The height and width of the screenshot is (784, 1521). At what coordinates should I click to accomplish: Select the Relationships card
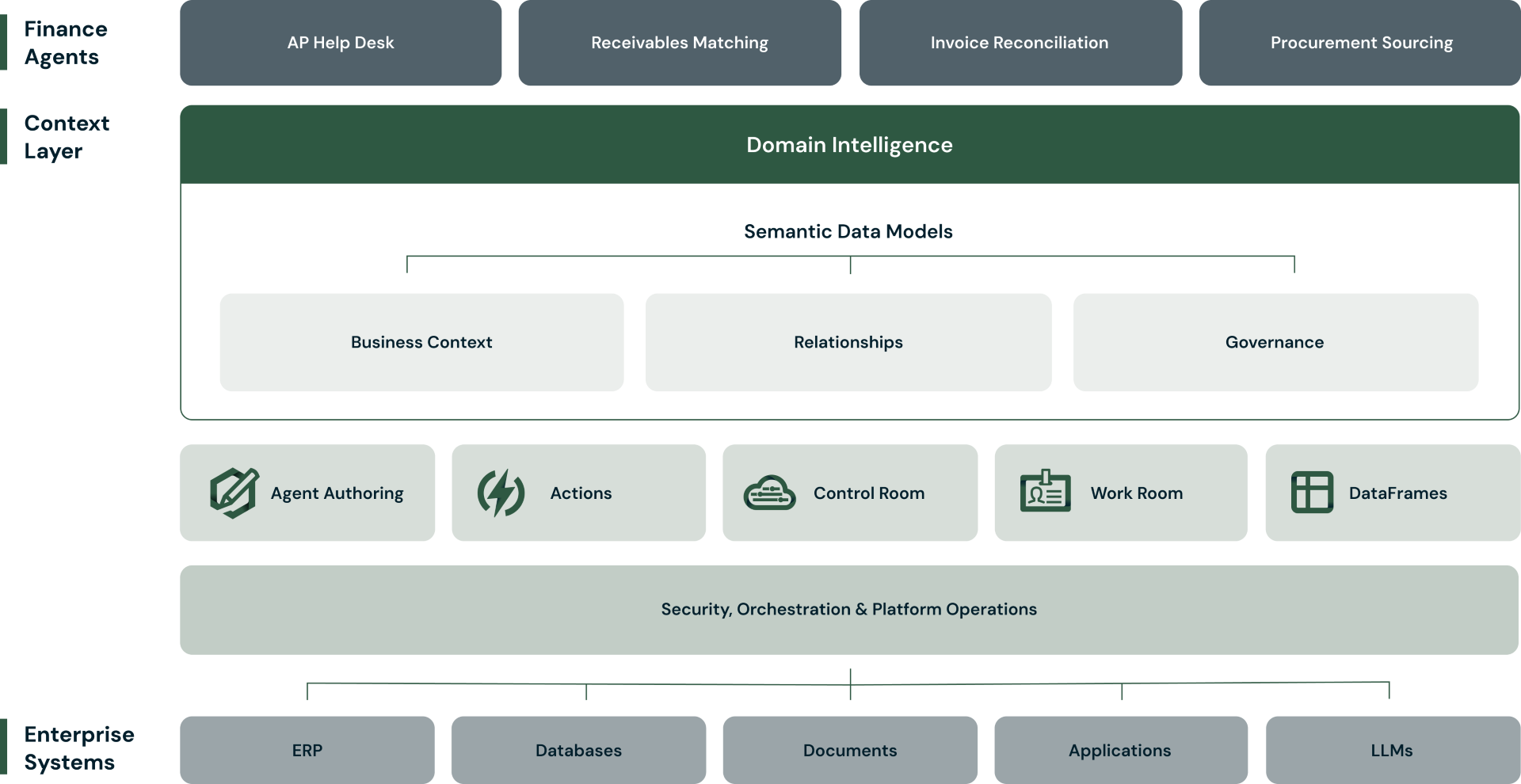(848, 342)
